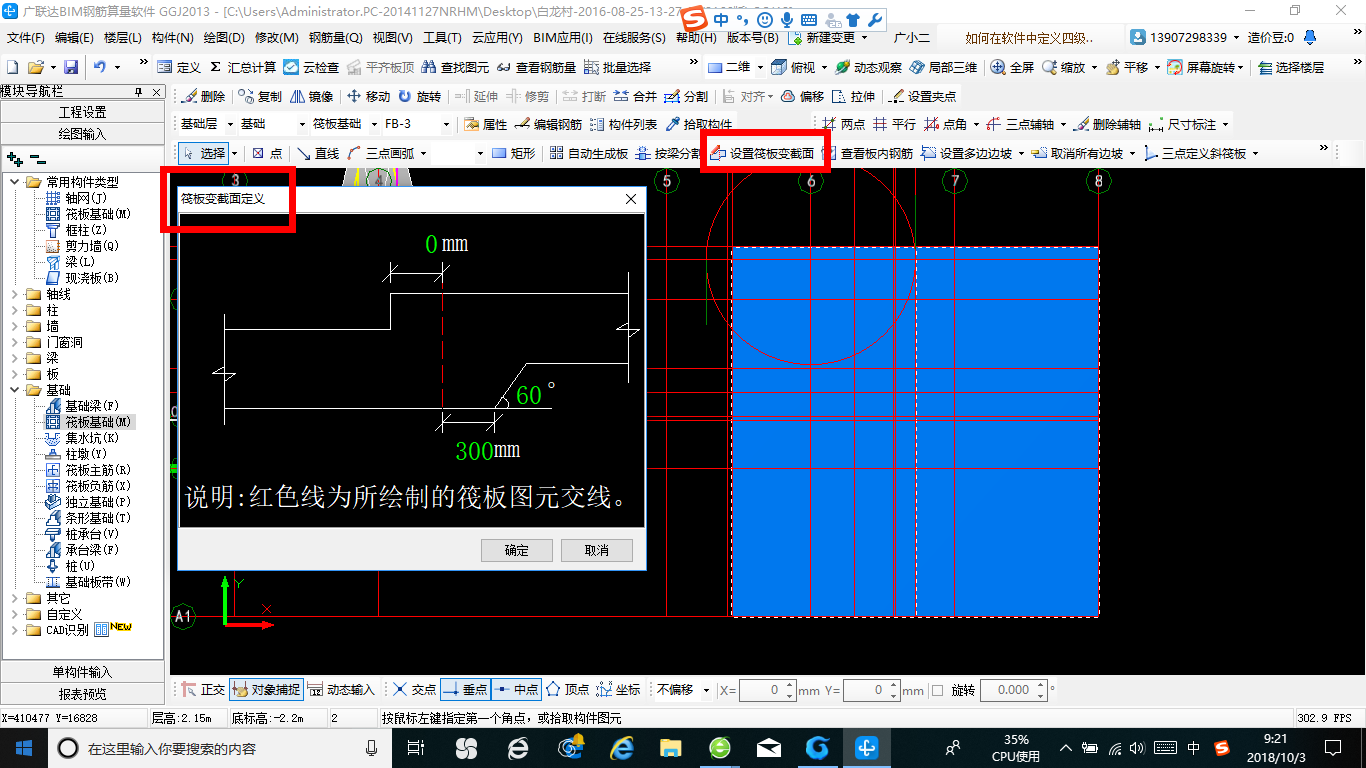The image size is (1366, 768).
Task: Click 编辑钢筋 edit rebar
Action: 549,125
